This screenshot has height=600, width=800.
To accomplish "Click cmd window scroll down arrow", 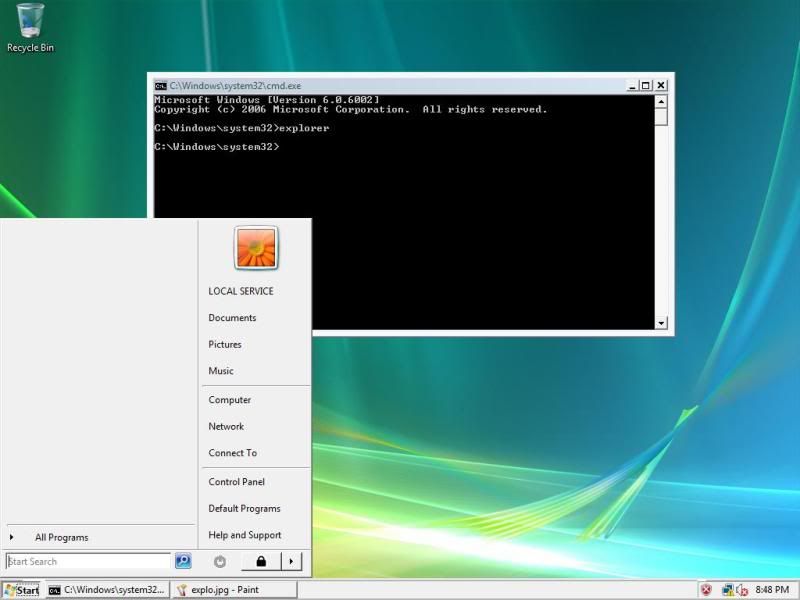I will (661, 323).
